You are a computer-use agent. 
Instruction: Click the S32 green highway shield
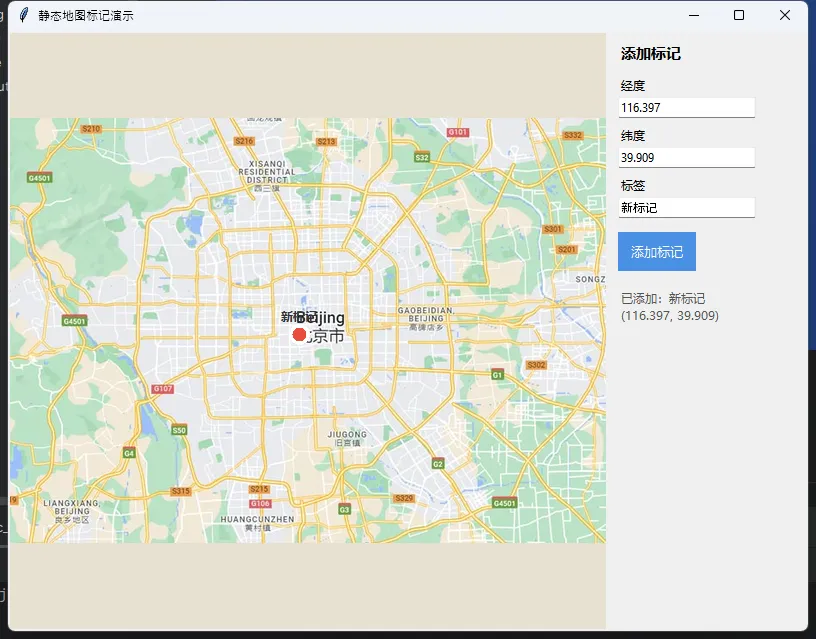(422, 157)
